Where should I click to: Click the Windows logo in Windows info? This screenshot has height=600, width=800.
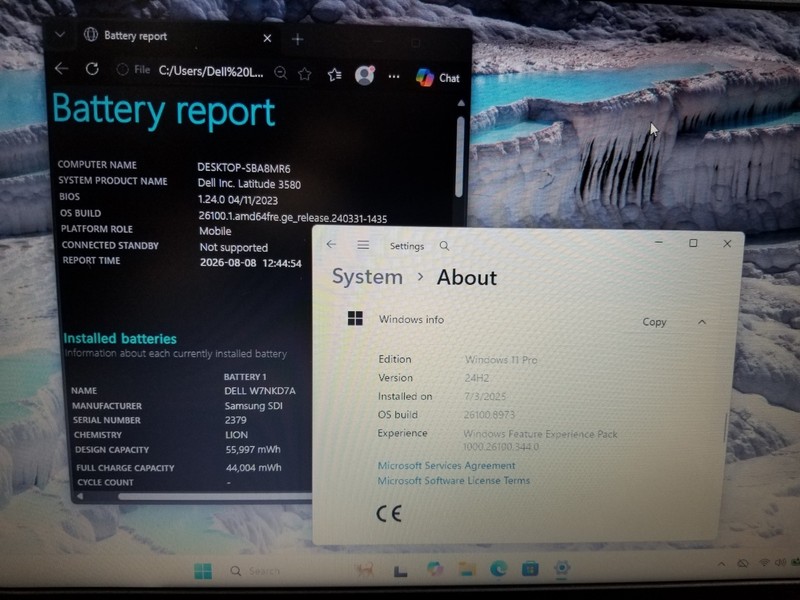point(355,318)
